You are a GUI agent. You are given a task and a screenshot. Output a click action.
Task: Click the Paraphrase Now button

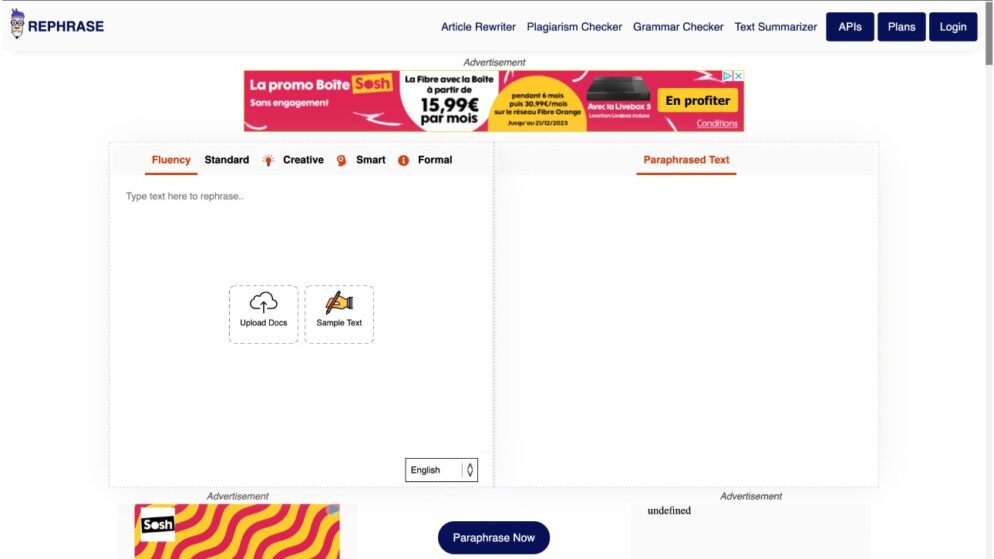click(494, 537)
